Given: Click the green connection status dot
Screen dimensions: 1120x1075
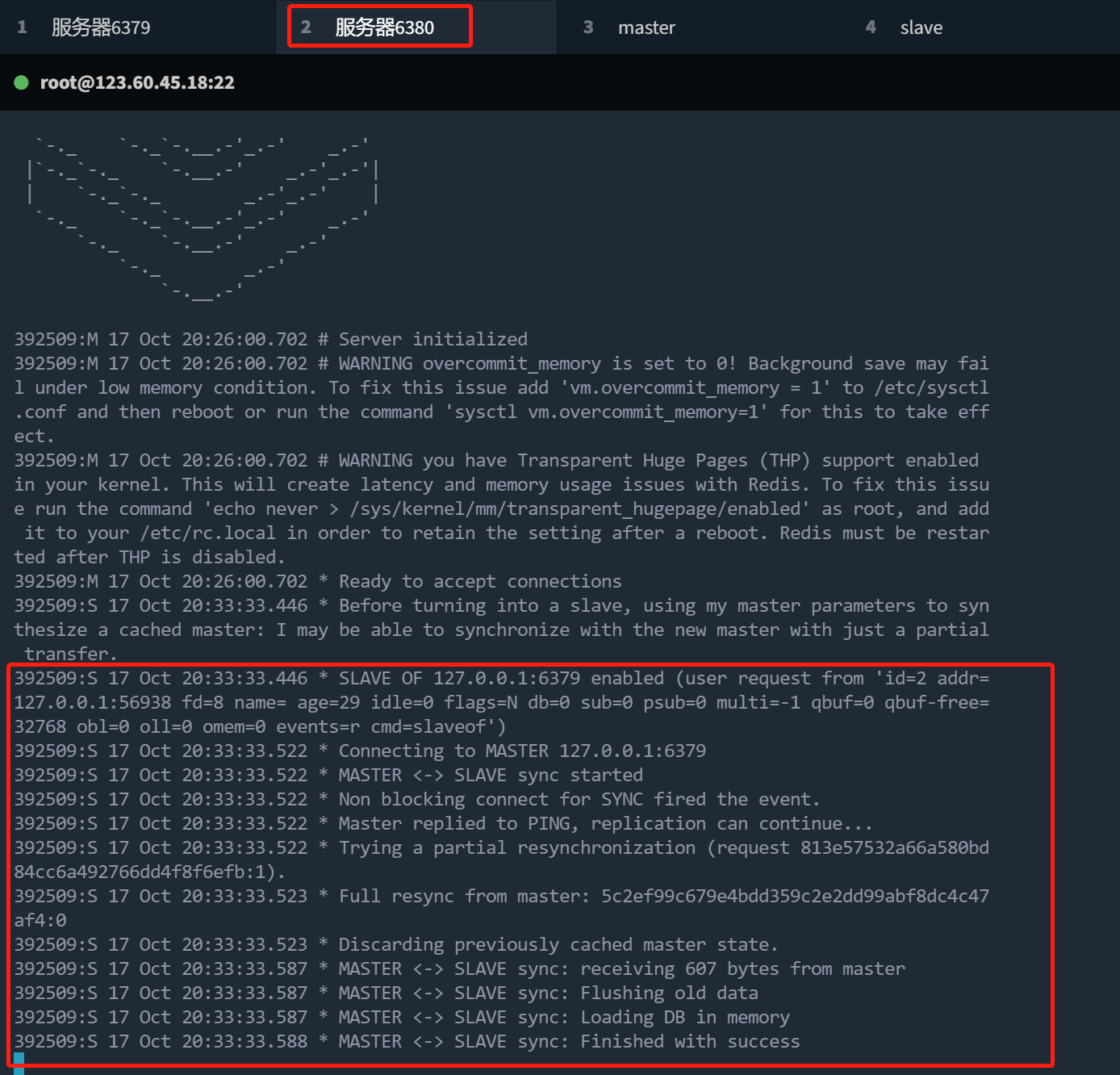Looking at the screenshot, I should [x=22, y=82].
